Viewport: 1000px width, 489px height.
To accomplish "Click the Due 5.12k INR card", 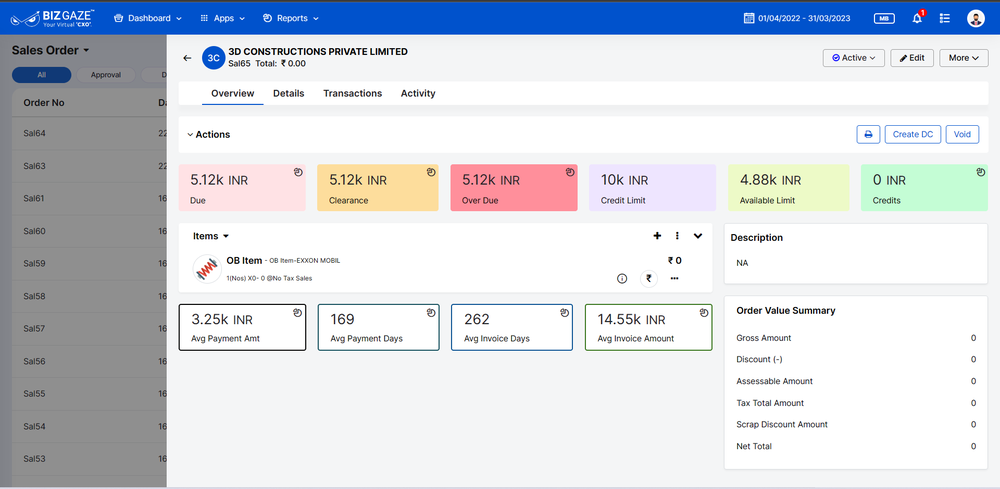I will [x=242, y=187].
